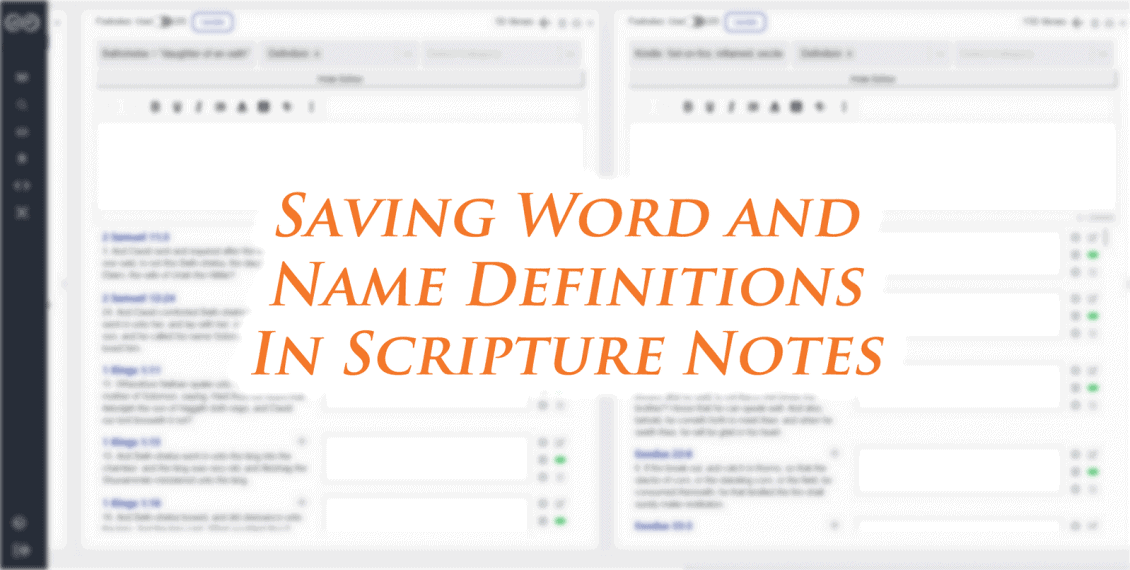
Task: Toggle bold in the Bathsheba panel editor
Action: (x=155, y=107)
